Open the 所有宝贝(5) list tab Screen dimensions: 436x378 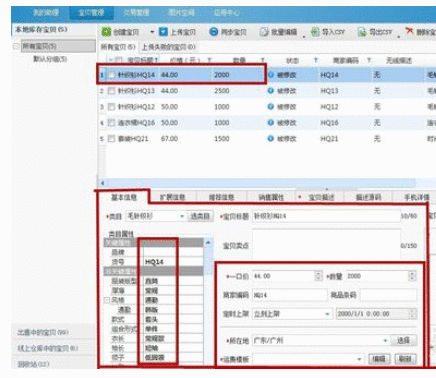[x=118, y=47]
